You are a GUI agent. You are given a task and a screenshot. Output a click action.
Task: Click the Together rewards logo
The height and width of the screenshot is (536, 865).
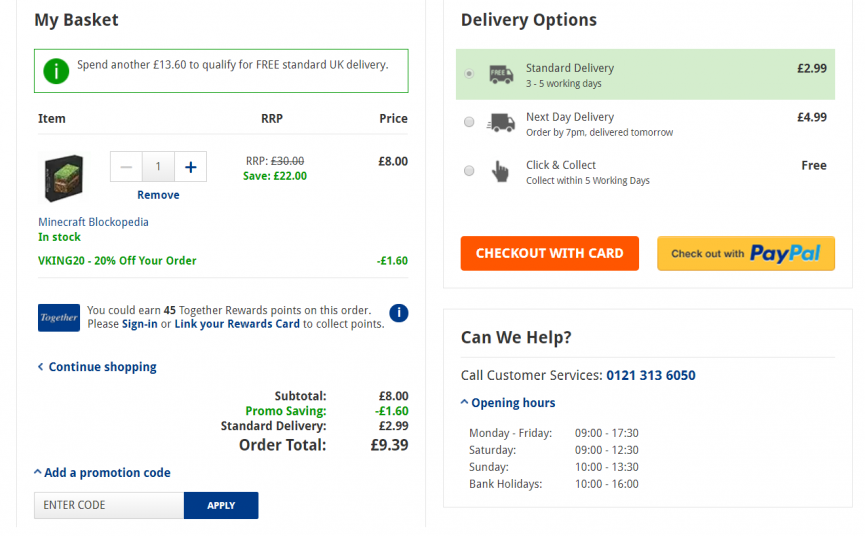click(x=58, y=318)
